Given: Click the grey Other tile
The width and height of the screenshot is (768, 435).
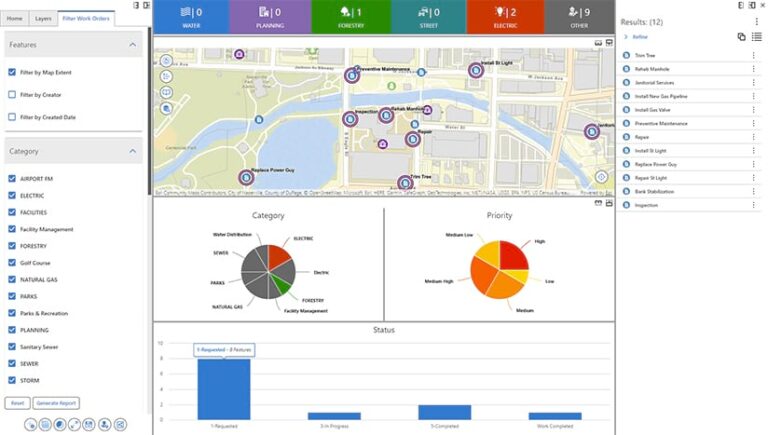Looking at the screenshot, I should tap(579, 17).
